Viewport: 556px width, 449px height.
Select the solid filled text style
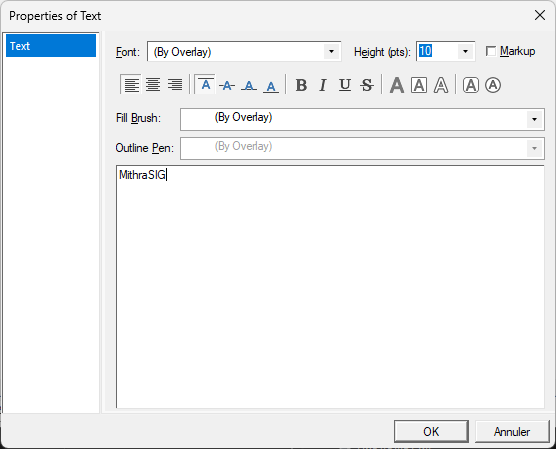click(x=397, y=85)
